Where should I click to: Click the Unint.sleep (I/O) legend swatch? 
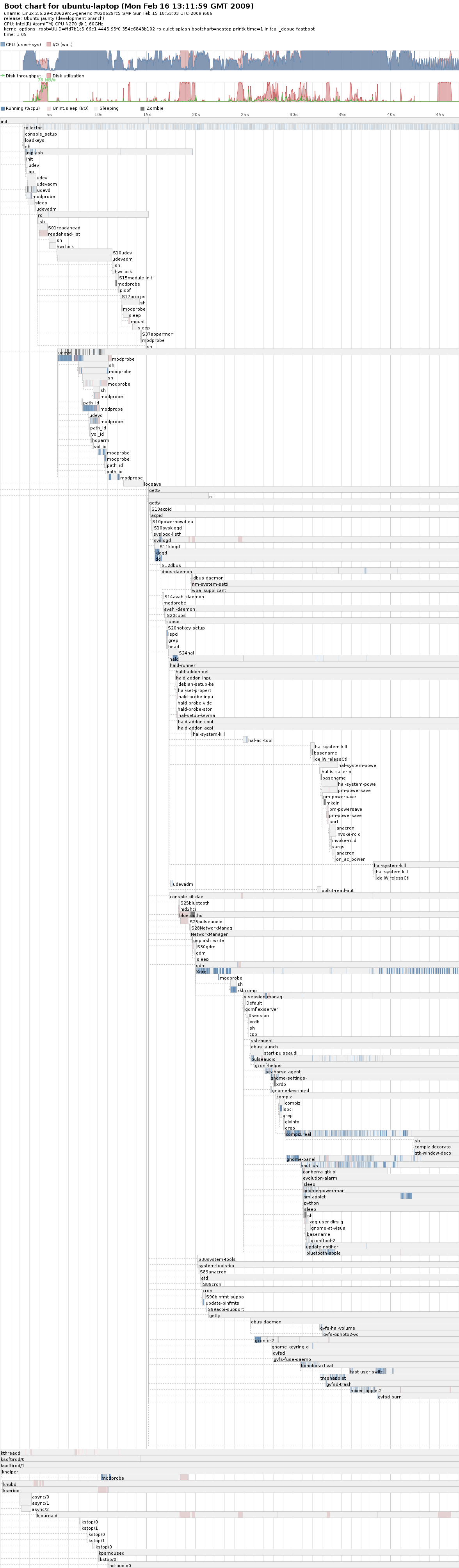coord(49,108)
